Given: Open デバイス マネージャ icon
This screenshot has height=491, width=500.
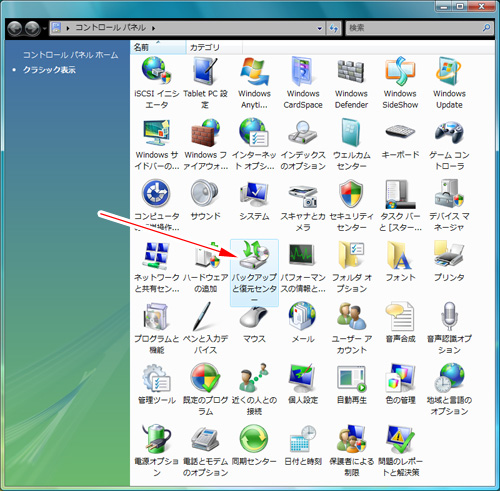Looking at the screenshot, I should pyautogui.click(x=449, y=193).
